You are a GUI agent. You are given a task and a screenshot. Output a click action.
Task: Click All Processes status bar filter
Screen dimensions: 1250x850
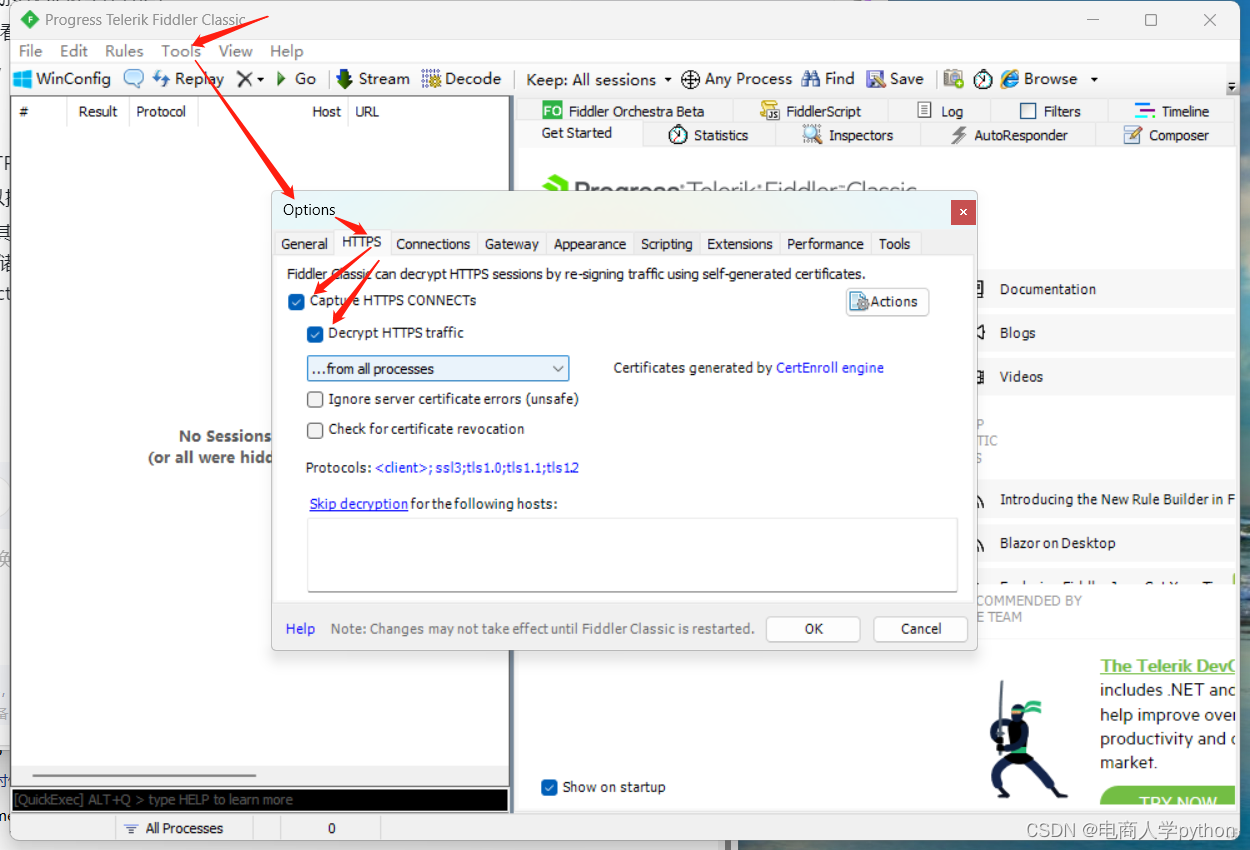173,828
